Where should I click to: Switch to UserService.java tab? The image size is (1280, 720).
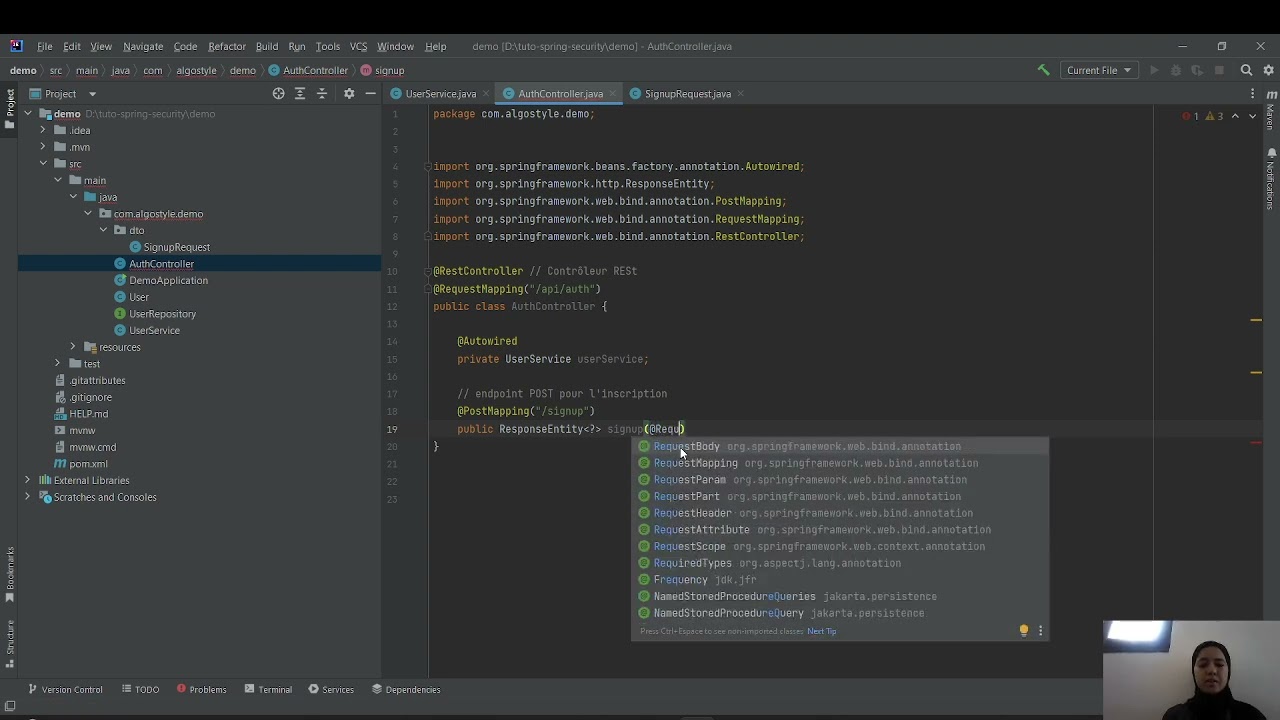tap(440, 93)
